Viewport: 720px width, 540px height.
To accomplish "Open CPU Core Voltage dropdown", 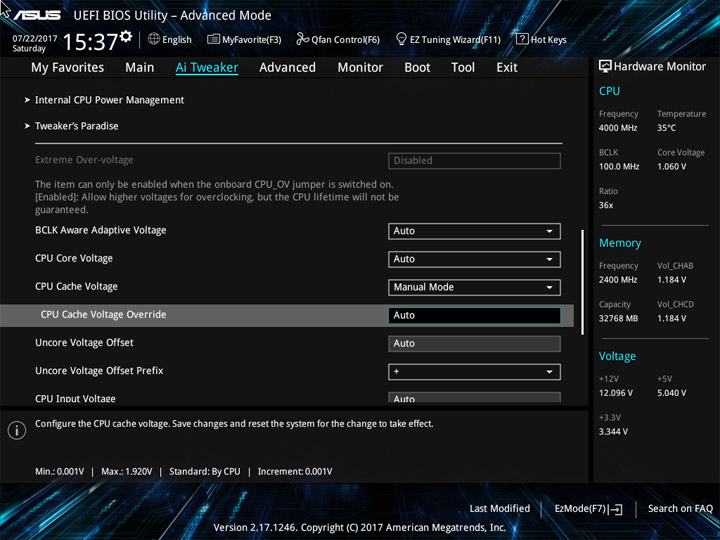I will pyautogui.click(x=474, y=259).
